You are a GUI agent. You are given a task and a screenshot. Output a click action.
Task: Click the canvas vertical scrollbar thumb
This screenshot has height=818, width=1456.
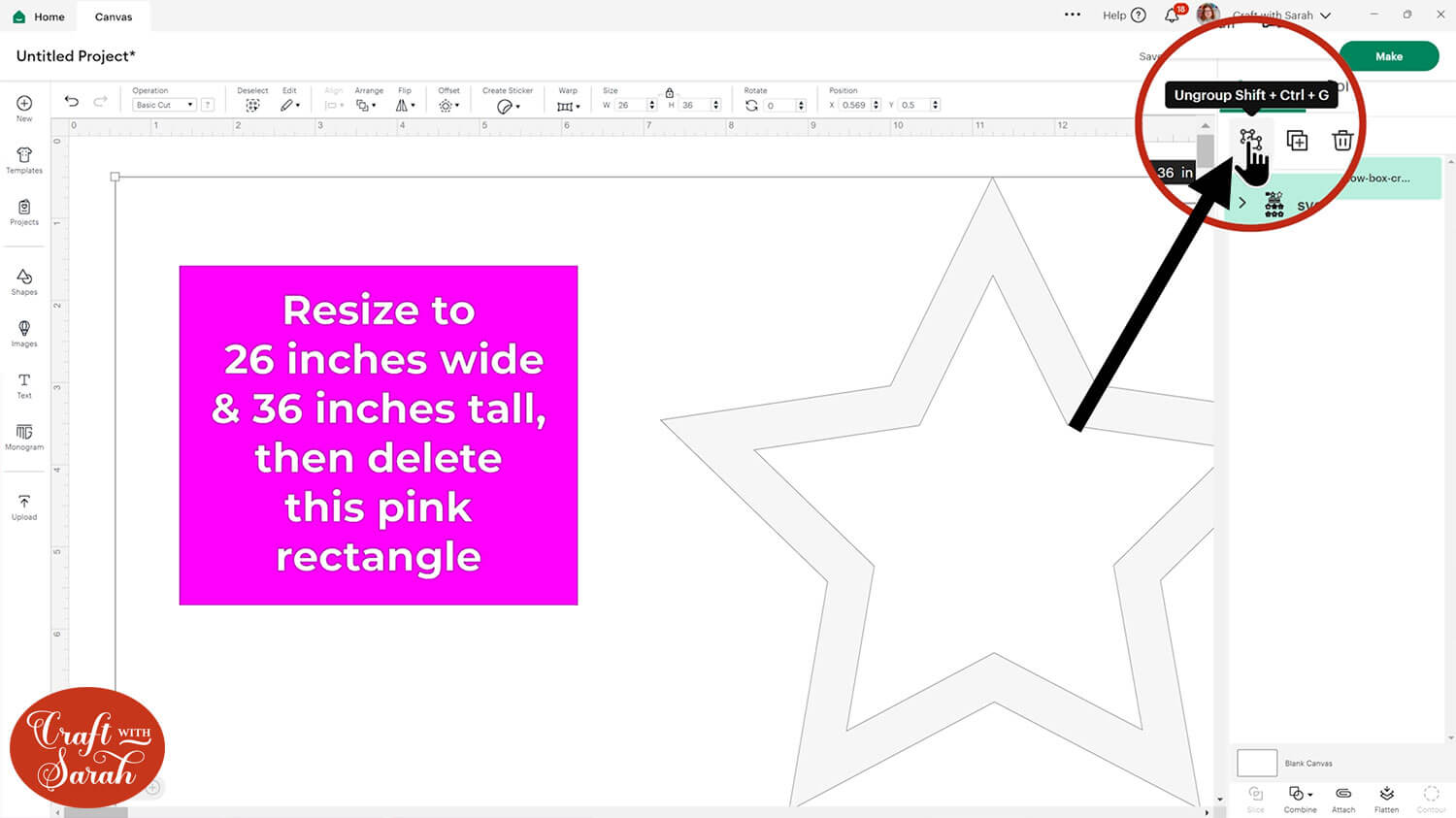1206,150
